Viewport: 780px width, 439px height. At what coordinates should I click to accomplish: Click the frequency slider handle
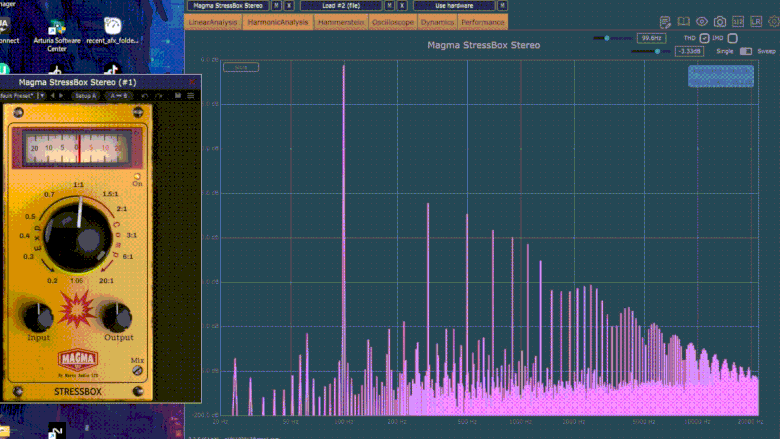tap(607, 38)
